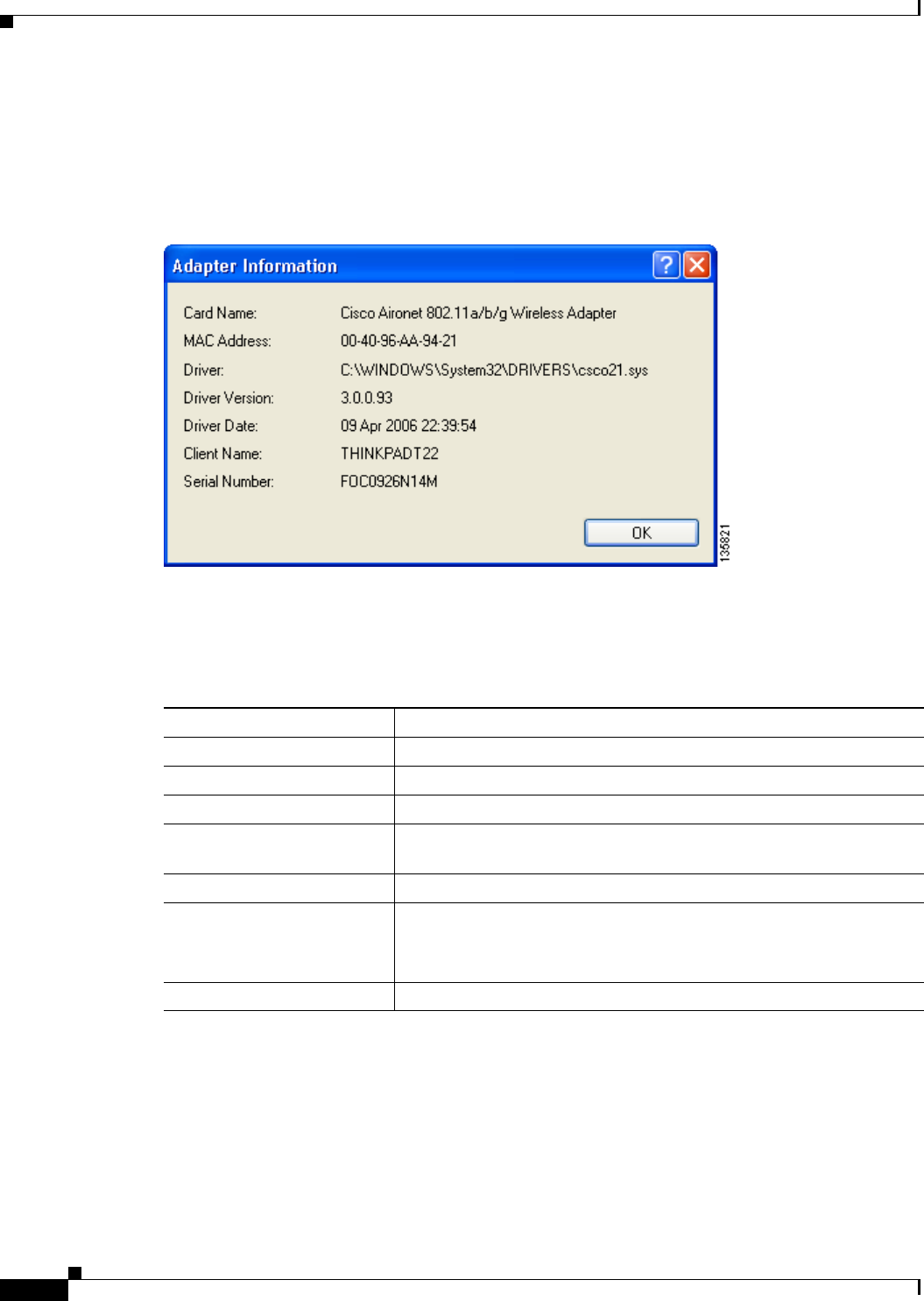This screenshot has width=924, height=1301.
Task: Click the Adapter Information title bar text
Action: pyautogui.click(x=255, y=265)
